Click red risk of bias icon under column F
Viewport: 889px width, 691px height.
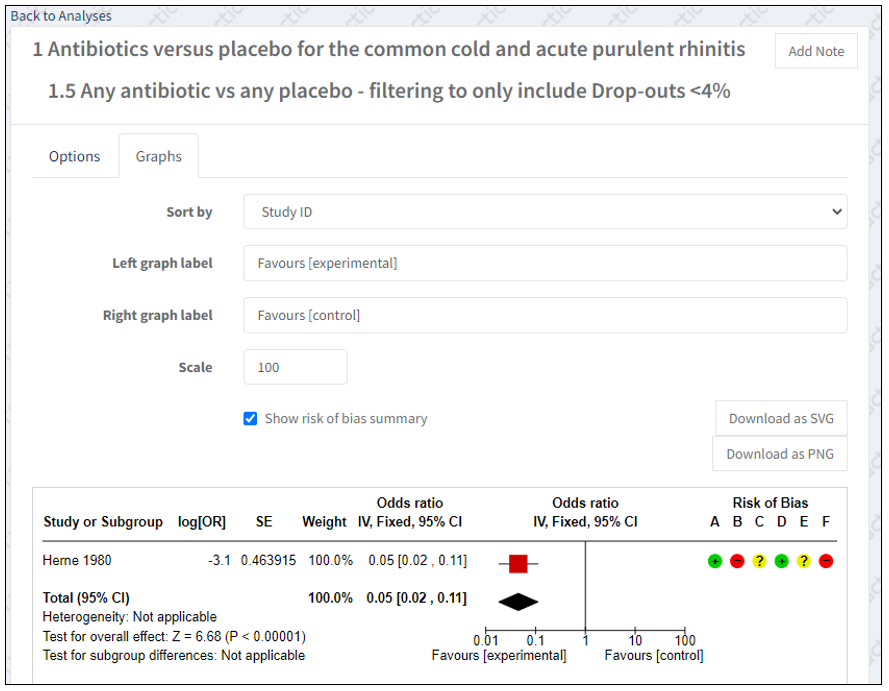(826, 561)
